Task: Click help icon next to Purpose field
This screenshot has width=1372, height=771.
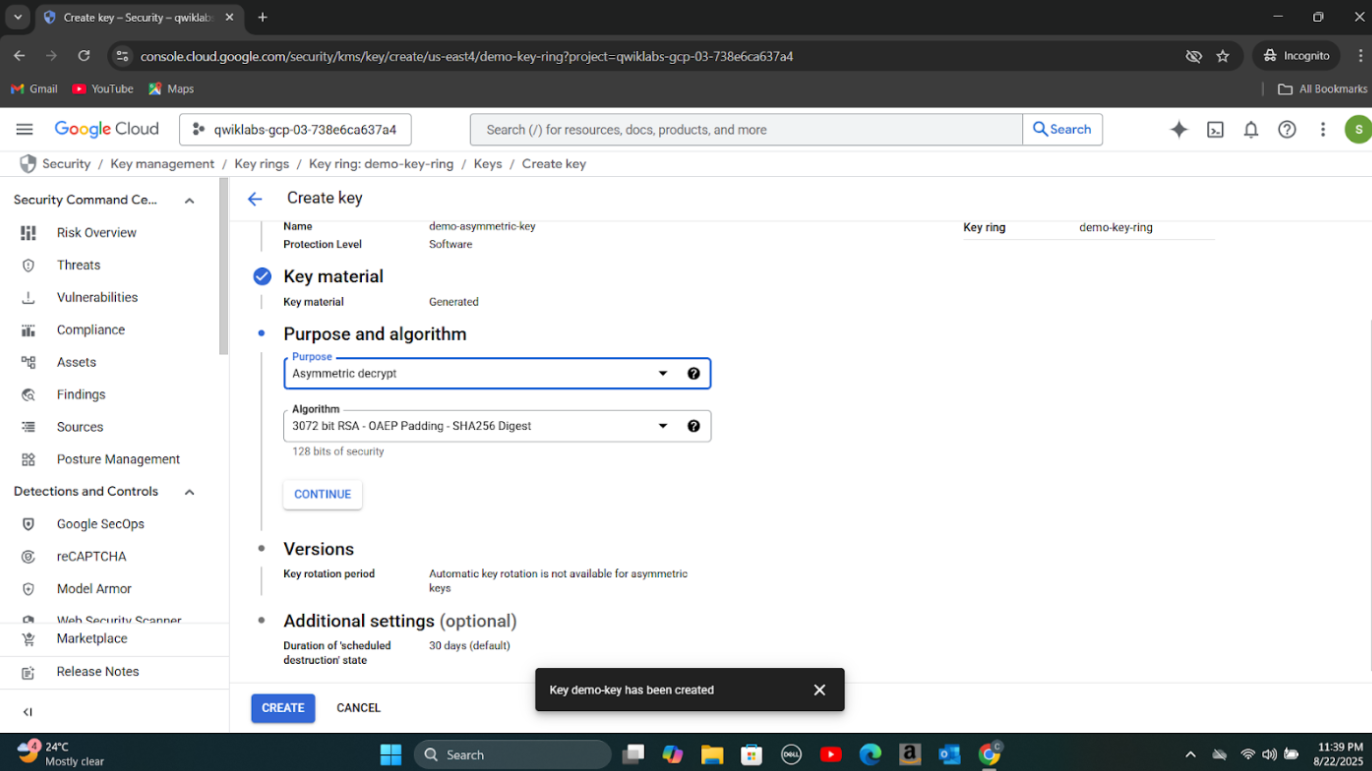Action: [693, 373]
